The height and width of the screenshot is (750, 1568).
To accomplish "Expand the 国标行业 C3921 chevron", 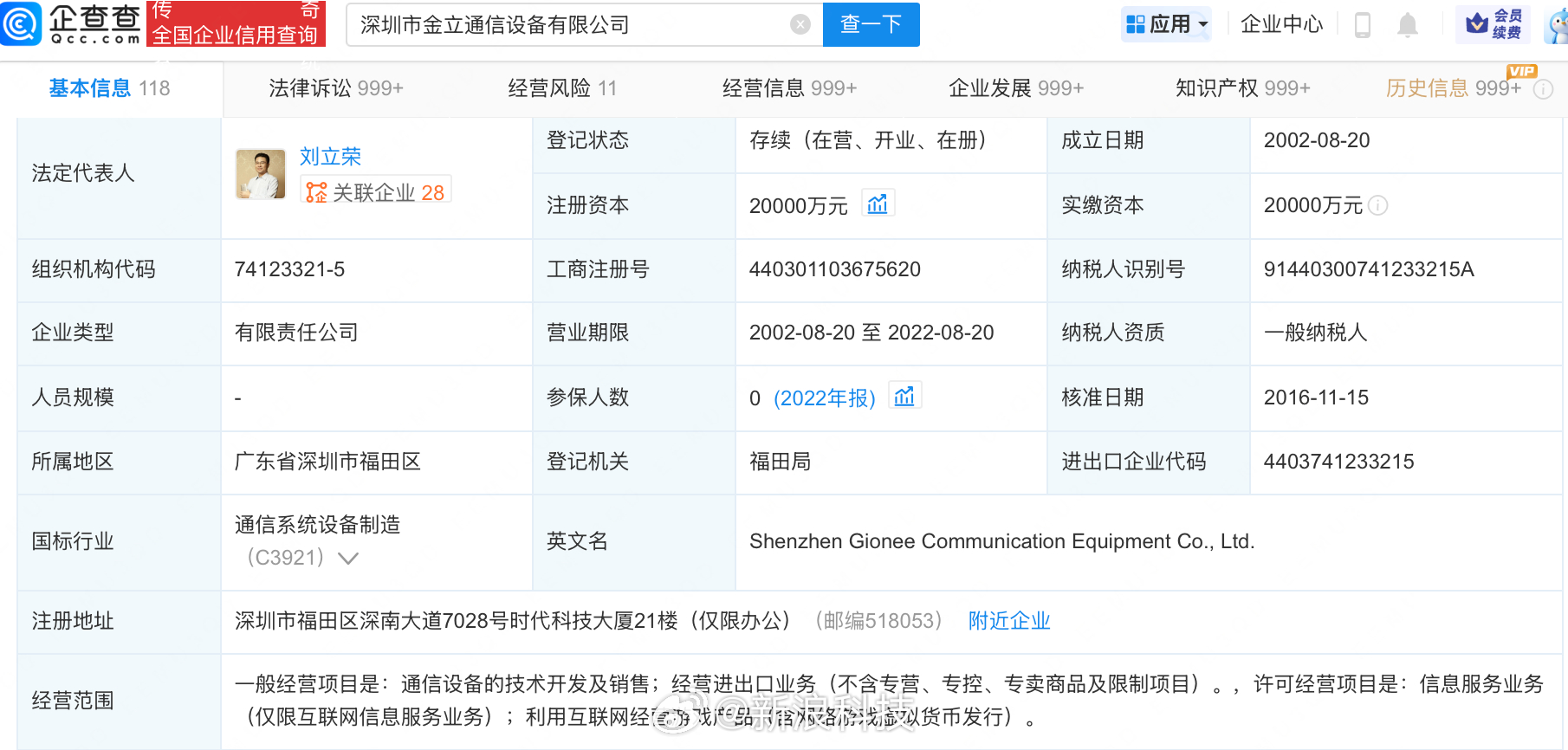I will (x=348, y=559).
